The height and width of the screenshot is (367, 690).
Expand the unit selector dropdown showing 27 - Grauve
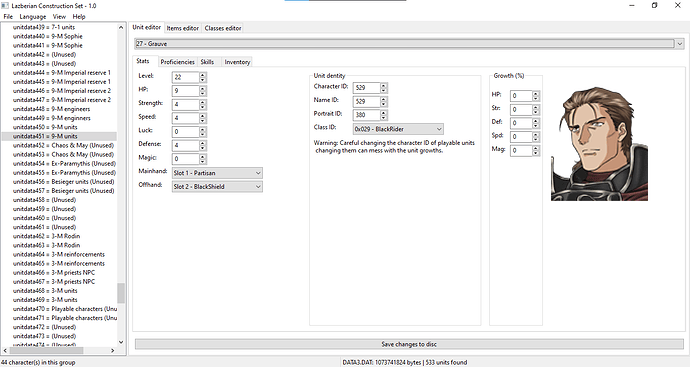coord(680,44)
